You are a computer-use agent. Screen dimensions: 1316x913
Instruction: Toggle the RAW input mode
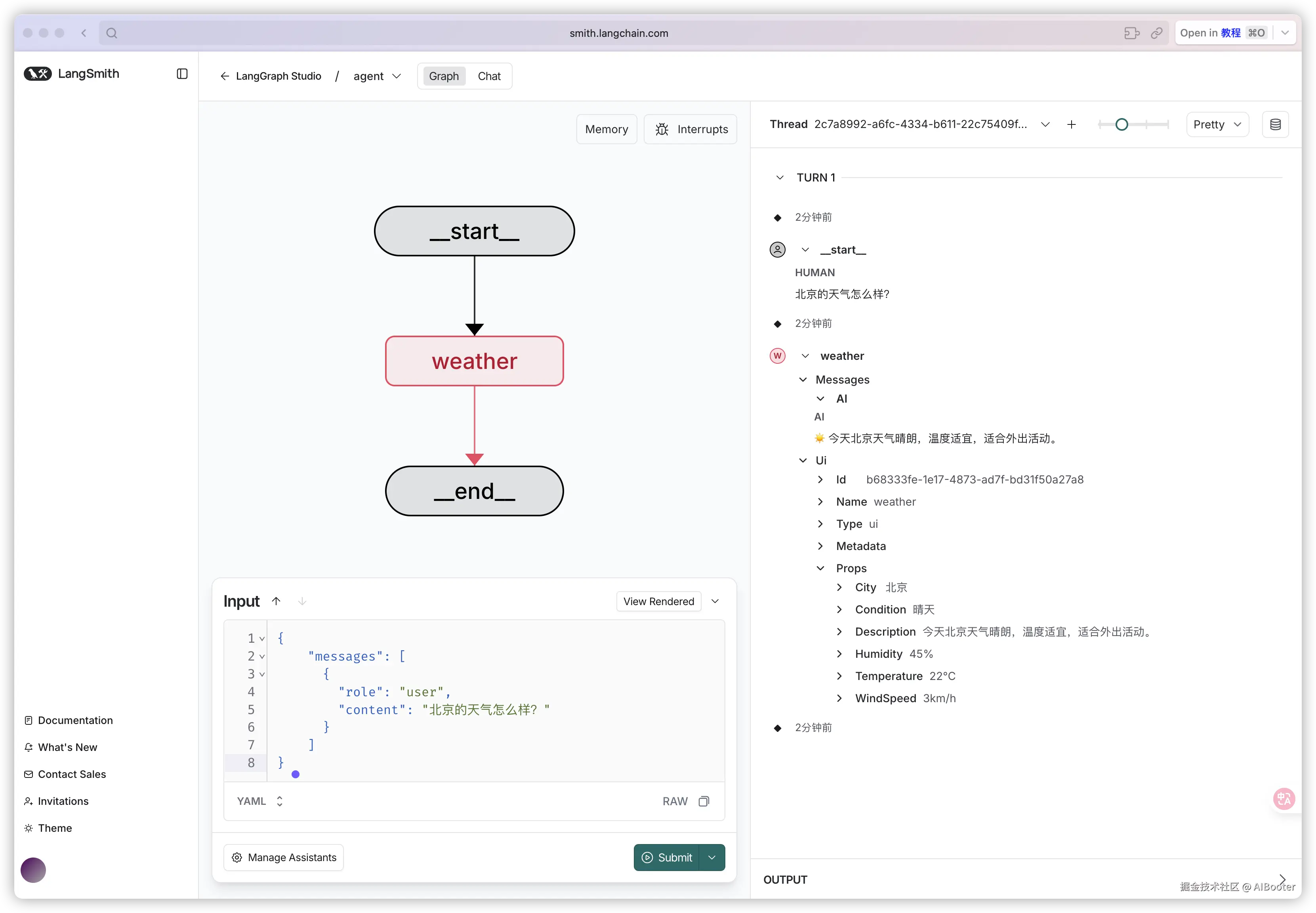point(675,801)
